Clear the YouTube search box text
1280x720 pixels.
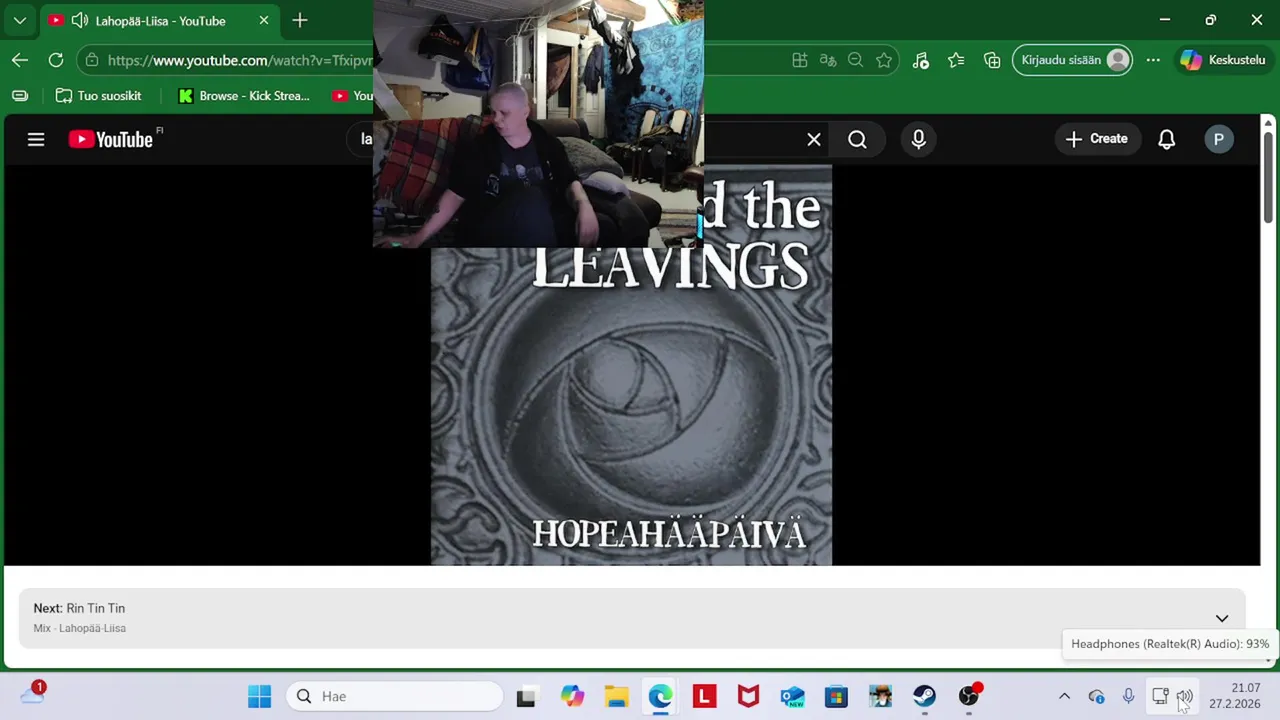[814, 140]
